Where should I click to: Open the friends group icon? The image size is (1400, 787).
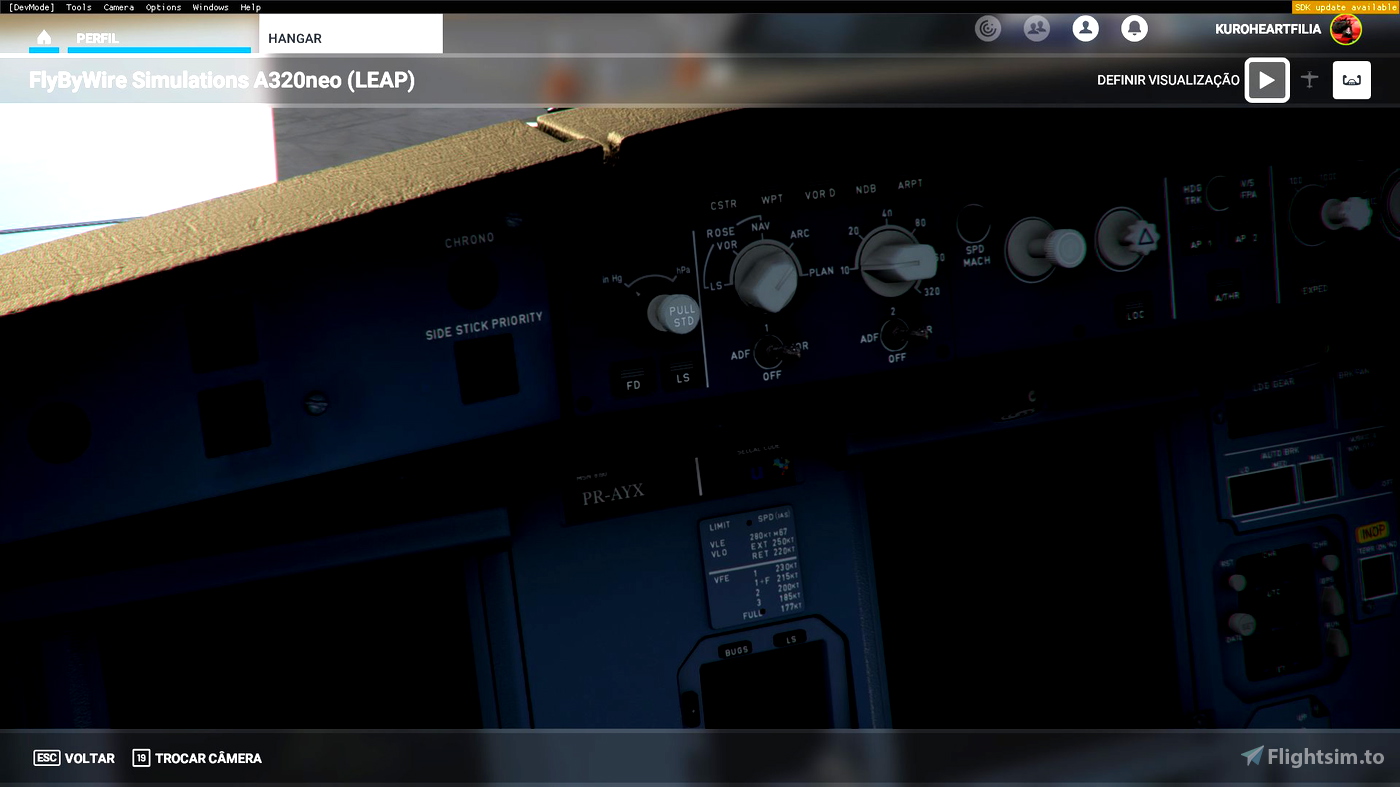coord(1037,29)
